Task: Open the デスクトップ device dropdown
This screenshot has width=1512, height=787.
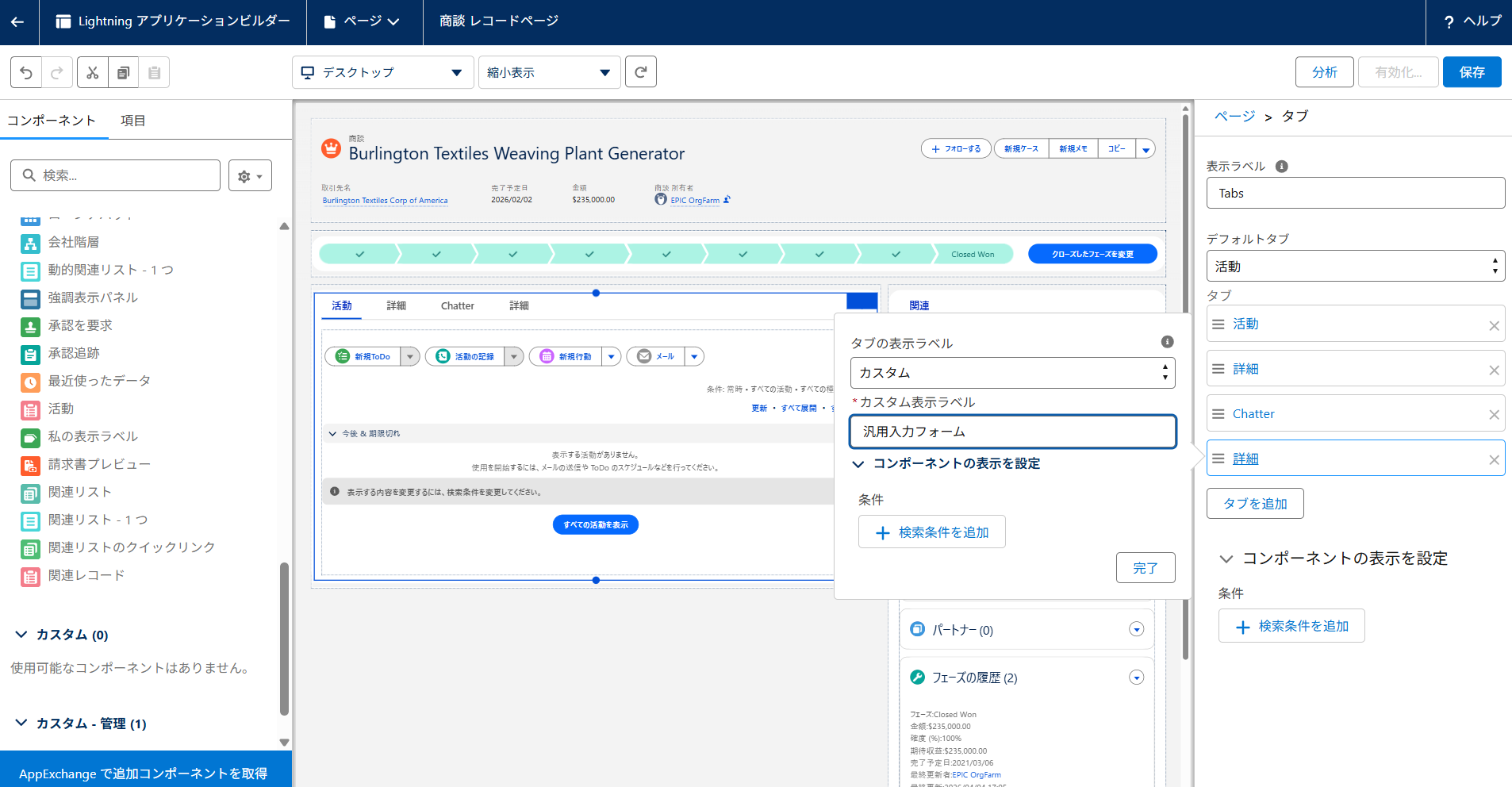Action: point(382,73)
